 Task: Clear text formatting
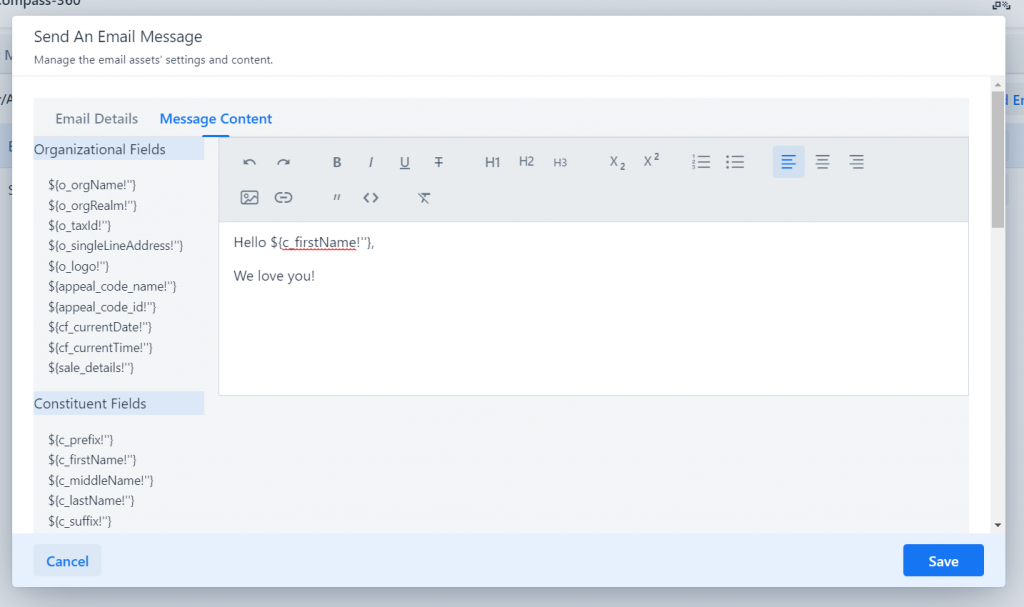(x=424, y=197)
